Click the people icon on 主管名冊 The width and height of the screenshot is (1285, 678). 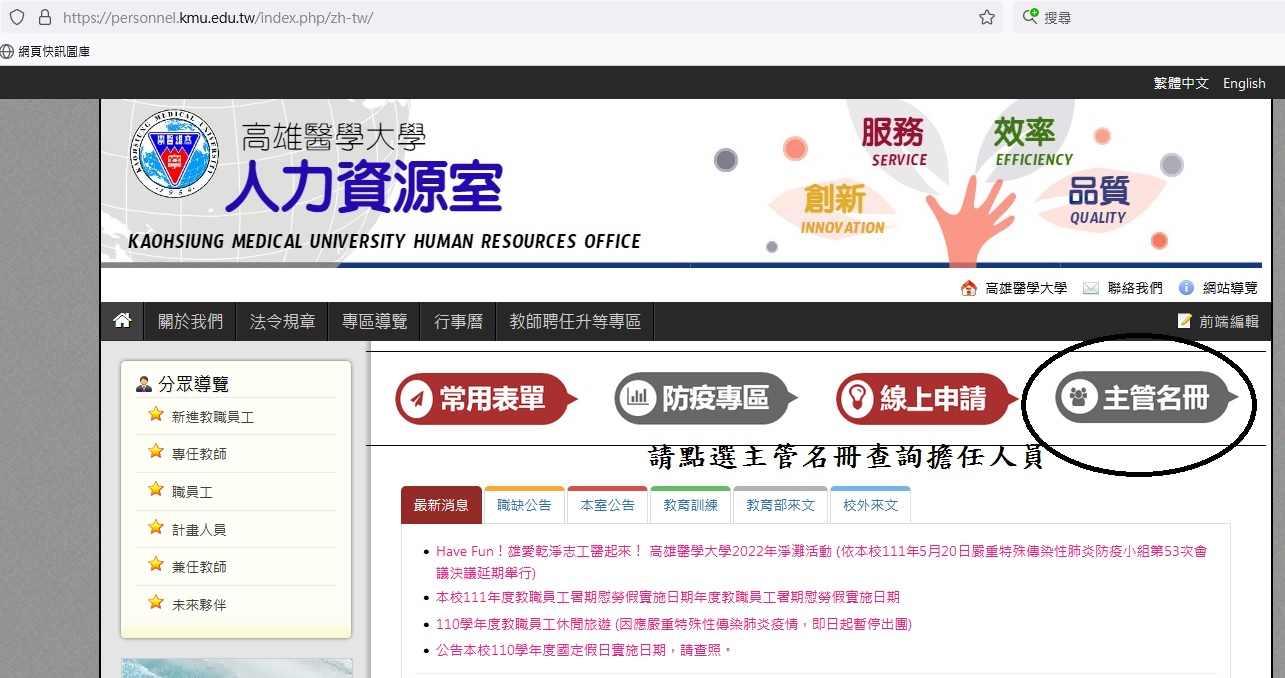(1078, 398)
